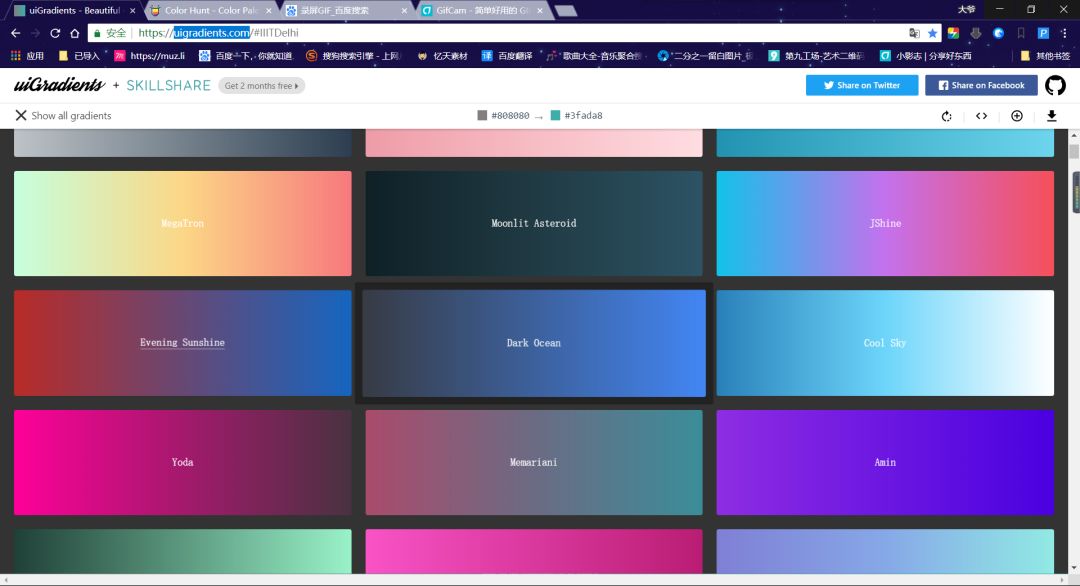Viewport: 1080px width, 586px height.
Task: Select the Moonlit Asteroid gradient card
Action: click(x=534, y=223)
